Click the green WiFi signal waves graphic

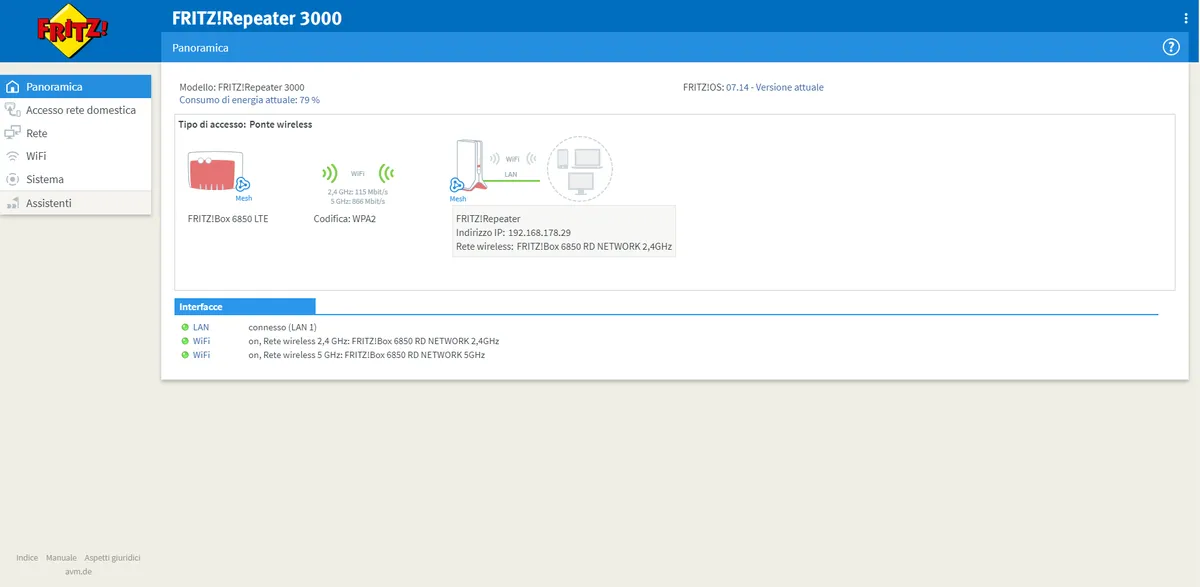pos(357,173)
